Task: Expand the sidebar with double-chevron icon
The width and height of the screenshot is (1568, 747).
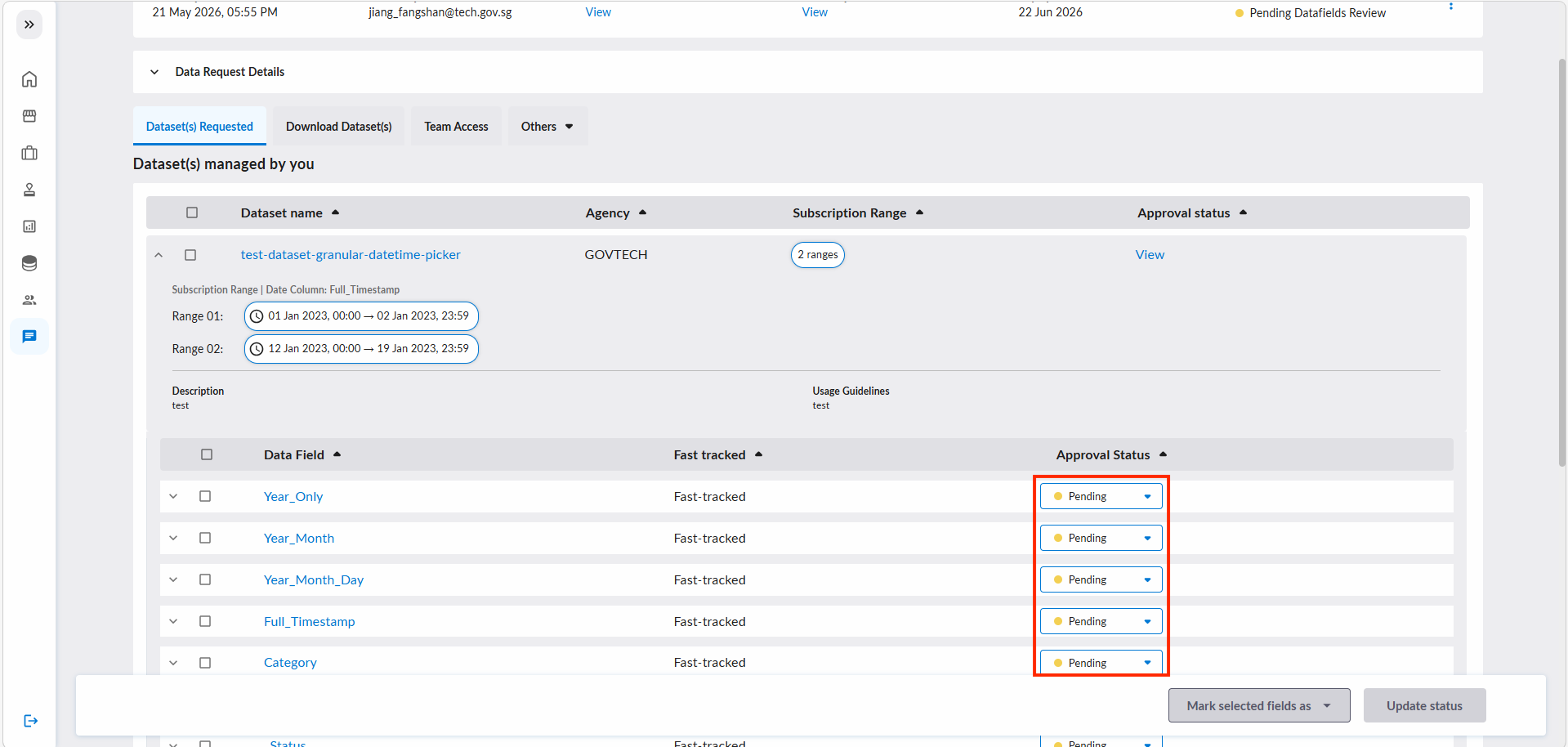Action: tap(29, 25)
